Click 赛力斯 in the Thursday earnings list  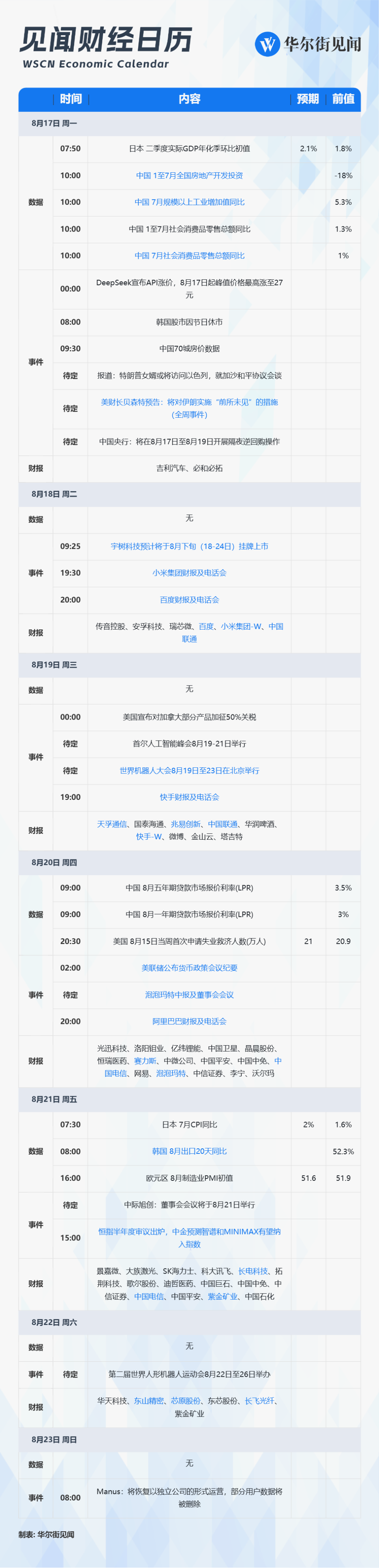[145, 1061]
